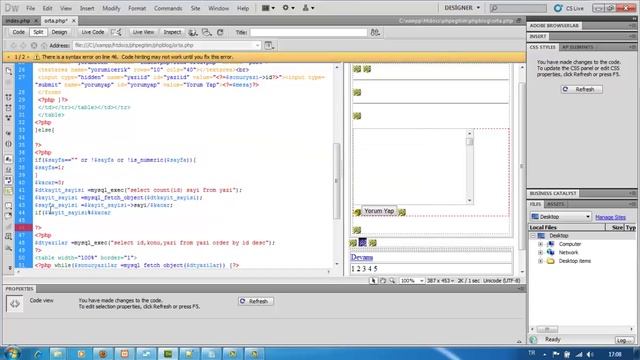The width and height of the screenshot is (640, 360).
Task: Click the Log button in Files panel
Action: tap(623, 340)
